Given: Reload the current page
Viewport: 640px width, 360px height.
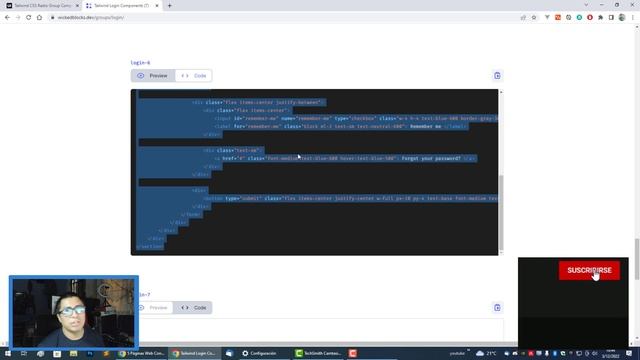Looking at the screenshot, I should pyautogui.click(x=29, y=18).
